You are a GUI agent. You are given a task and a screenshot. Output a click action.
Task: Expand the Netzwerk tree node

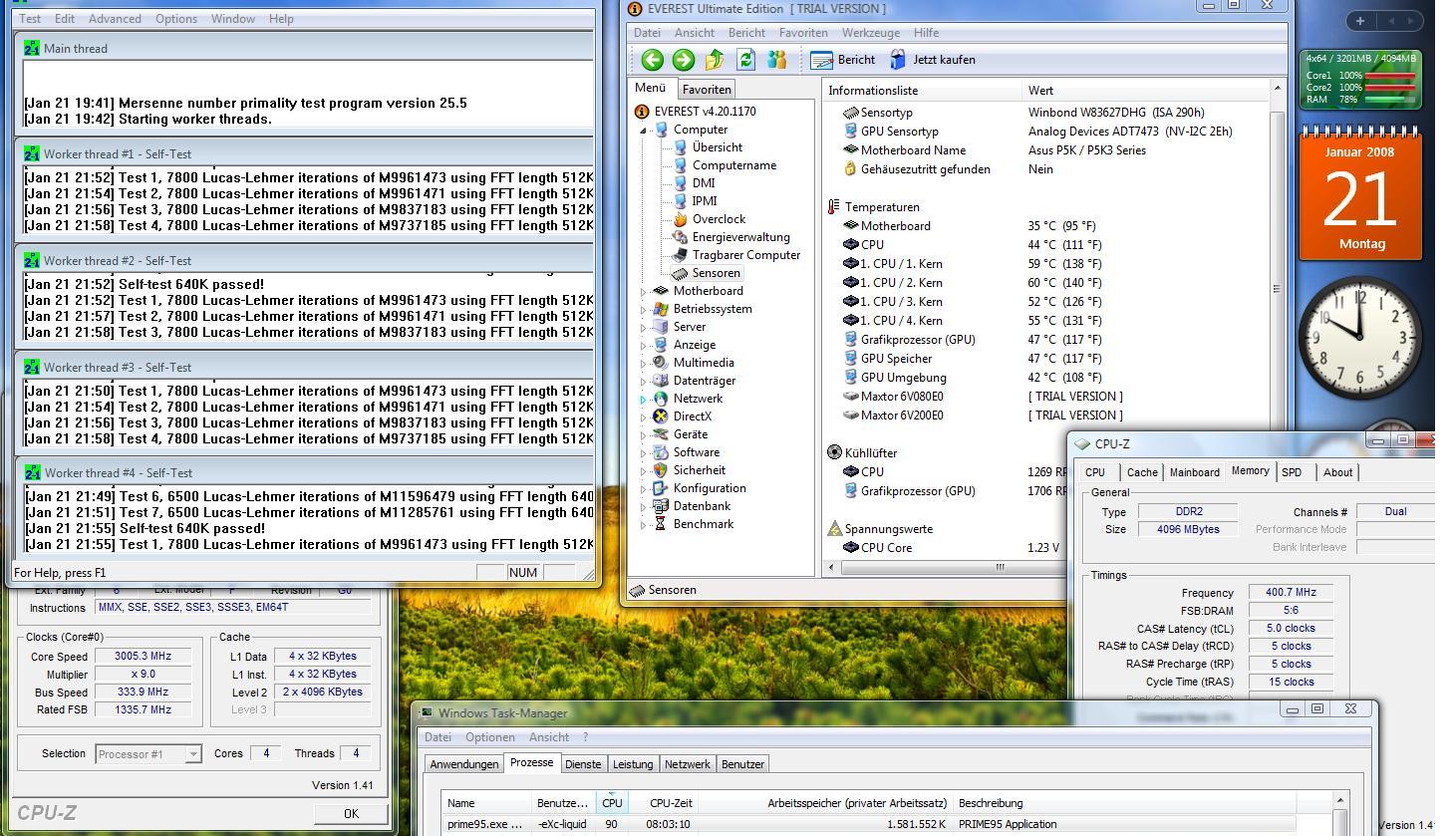pos(644,399)
